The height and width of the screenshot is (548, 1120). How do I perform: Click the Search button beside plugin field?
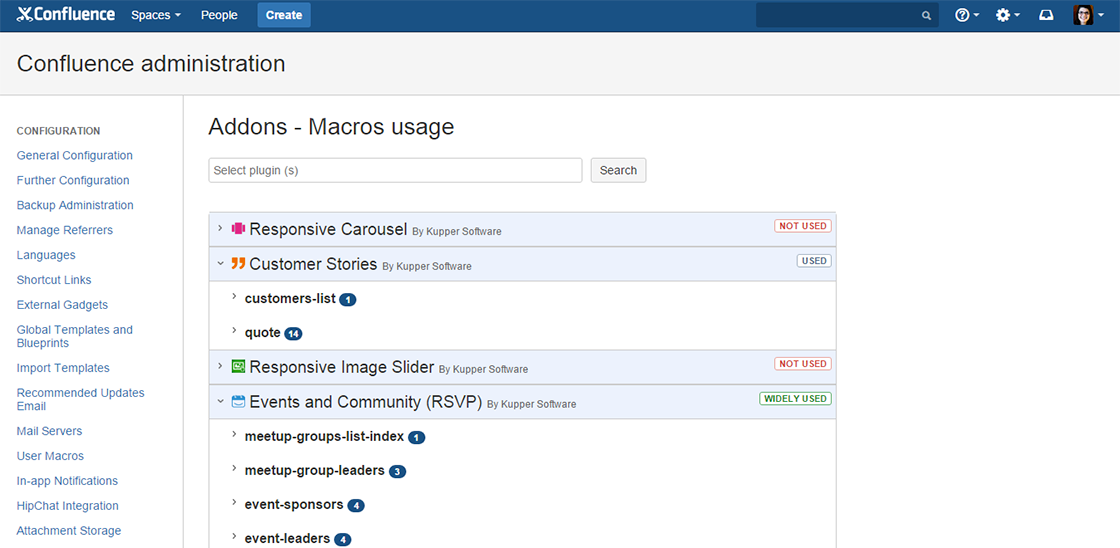[x=618, y=170]
